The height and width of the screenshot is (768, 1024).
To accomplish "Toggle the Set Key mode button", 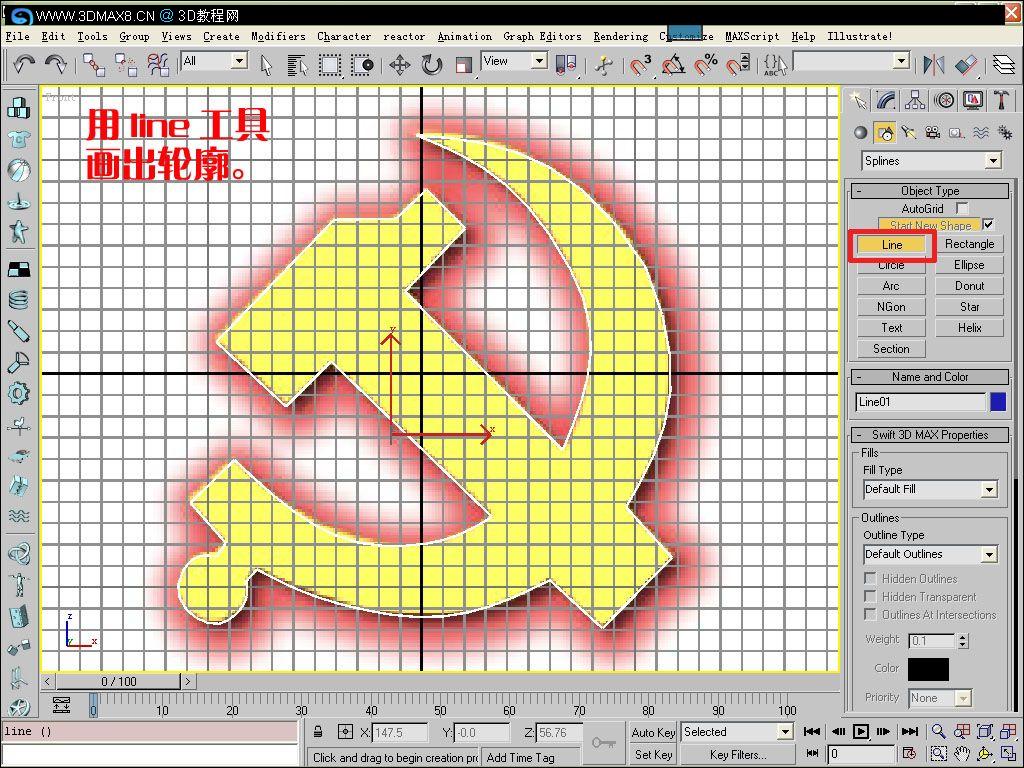I will click(x=653, y=754).
